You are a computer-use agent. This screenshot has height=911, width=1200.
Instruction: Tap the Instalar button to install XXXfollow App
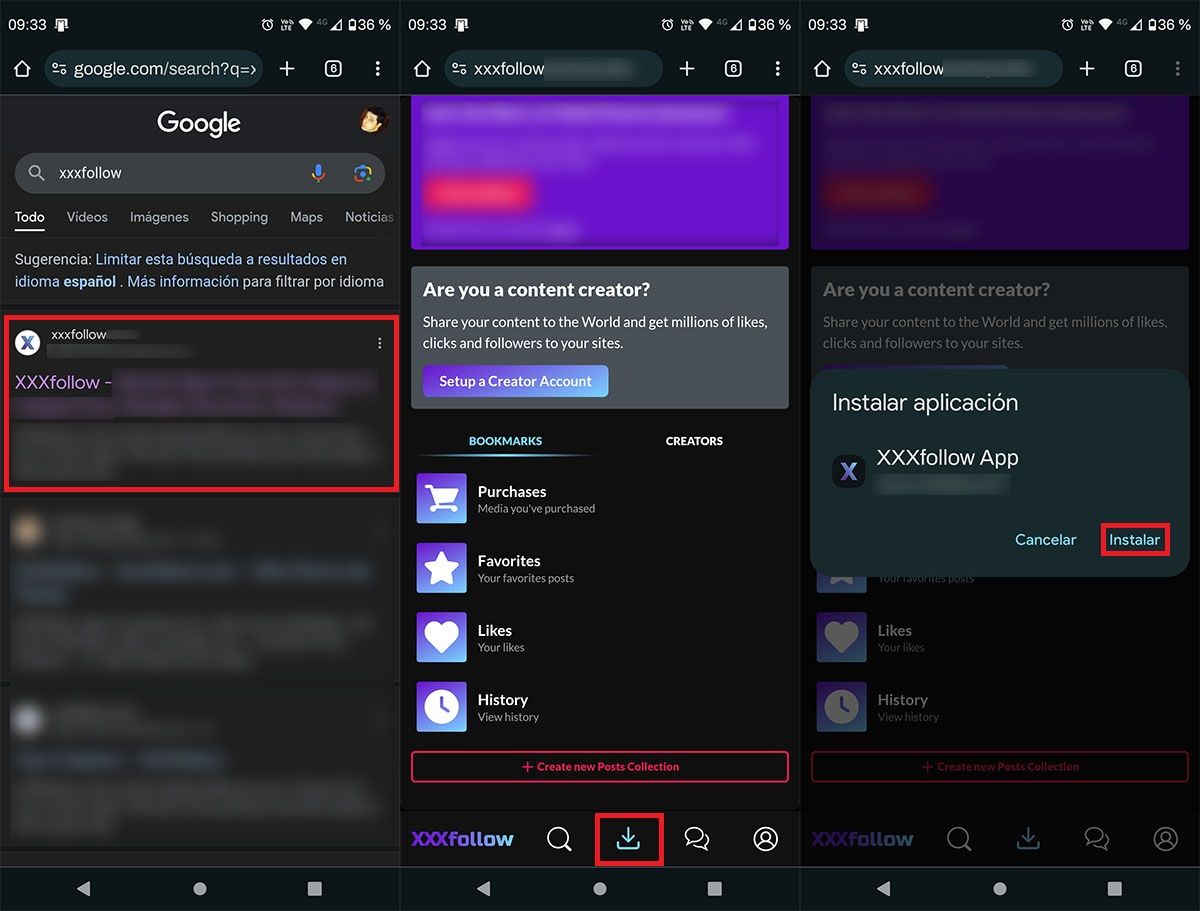coord(1135,539)
